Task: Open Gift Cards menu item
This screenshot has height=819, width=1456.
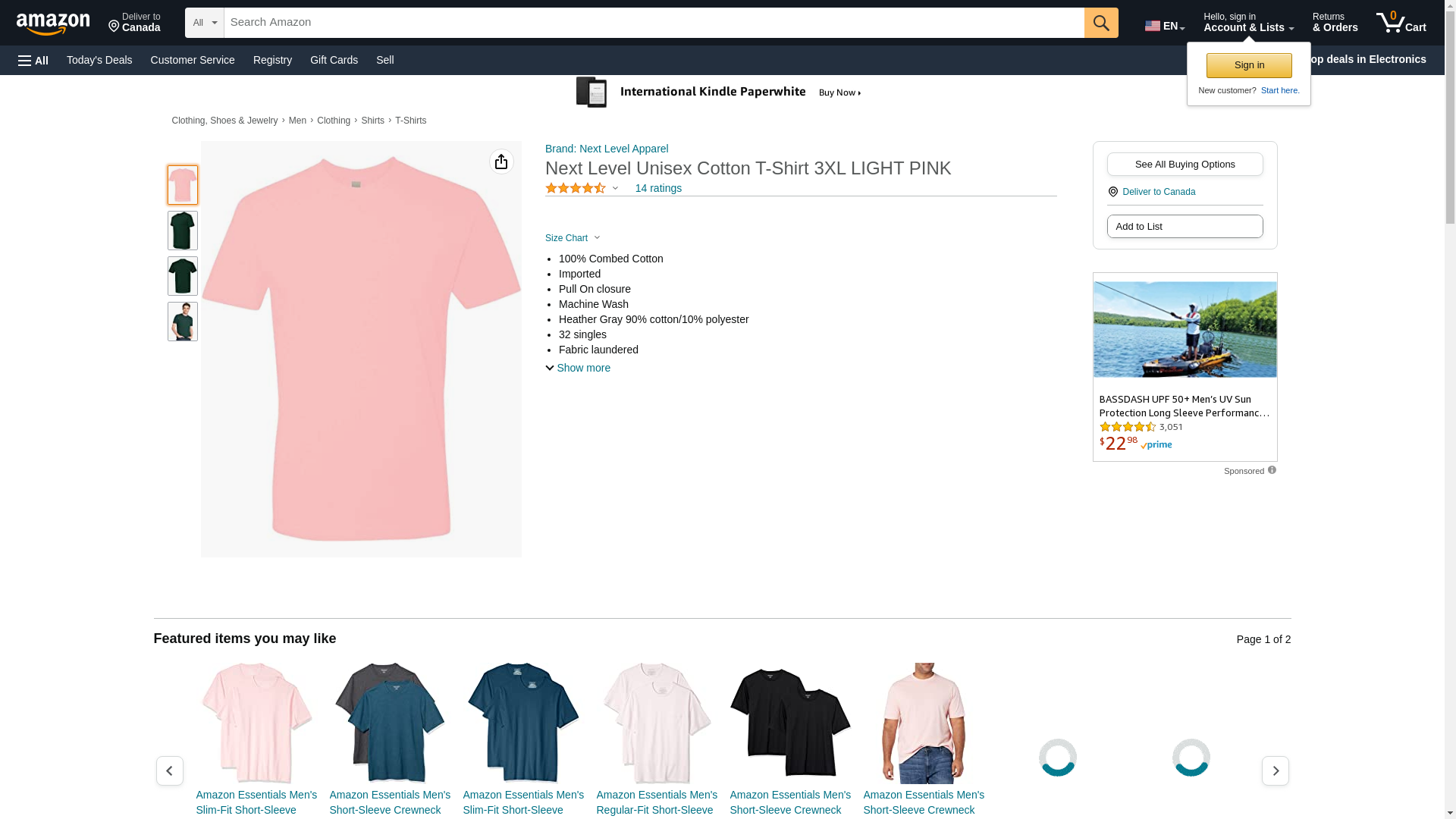Action: 334,60
